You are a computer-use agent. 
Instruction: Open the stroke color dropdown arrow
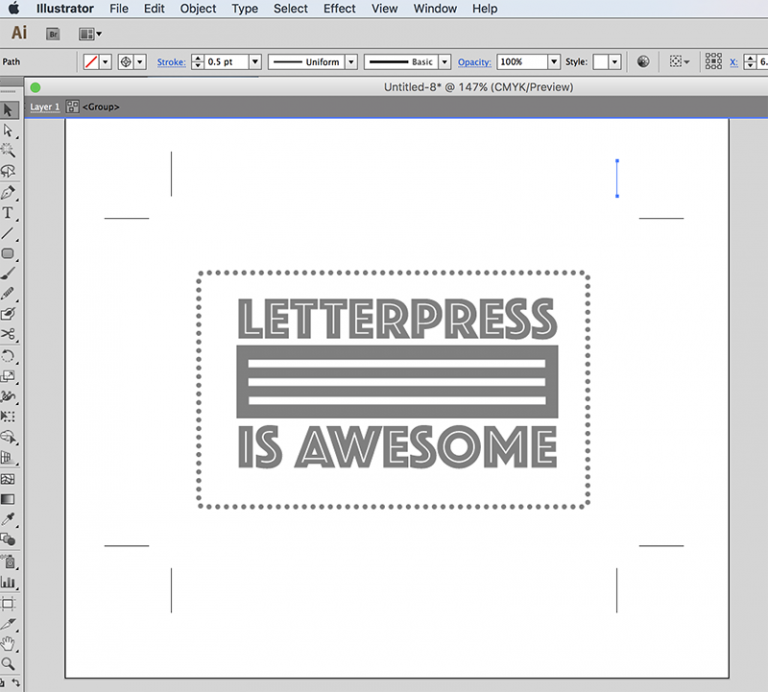(140, 62)
